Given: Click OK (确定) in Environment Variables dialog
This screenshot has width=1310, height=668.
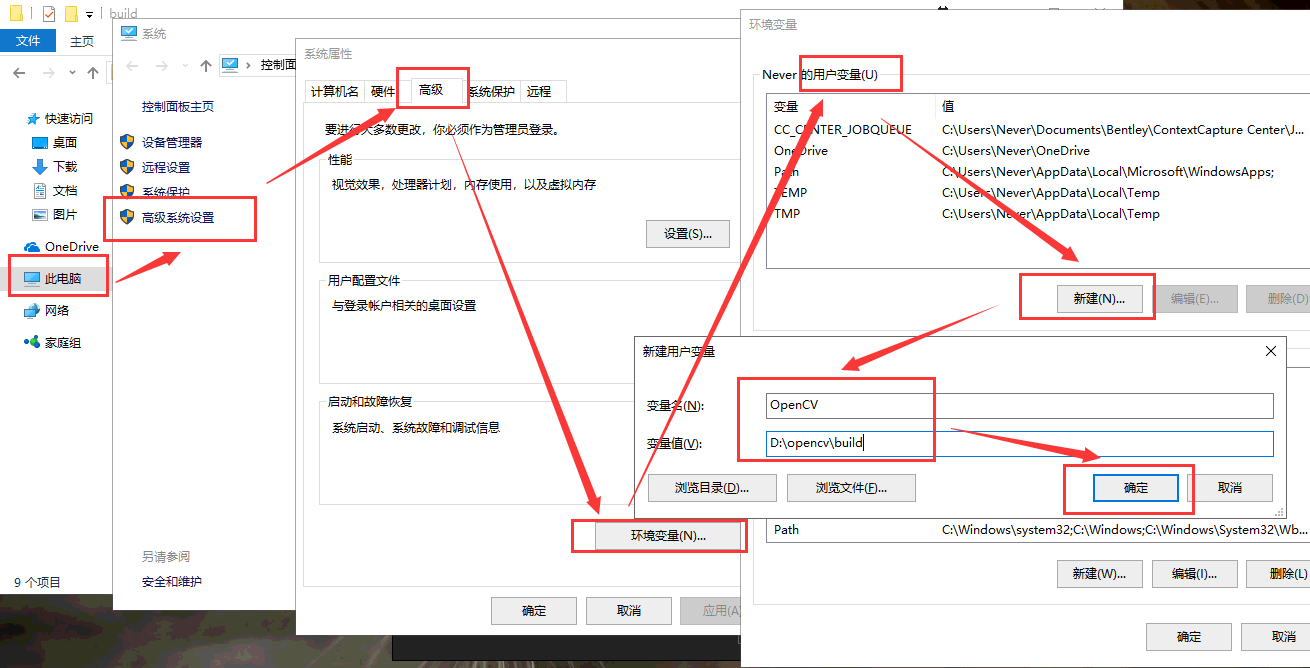Looking at the screenshot, I should click(1189, 637).
